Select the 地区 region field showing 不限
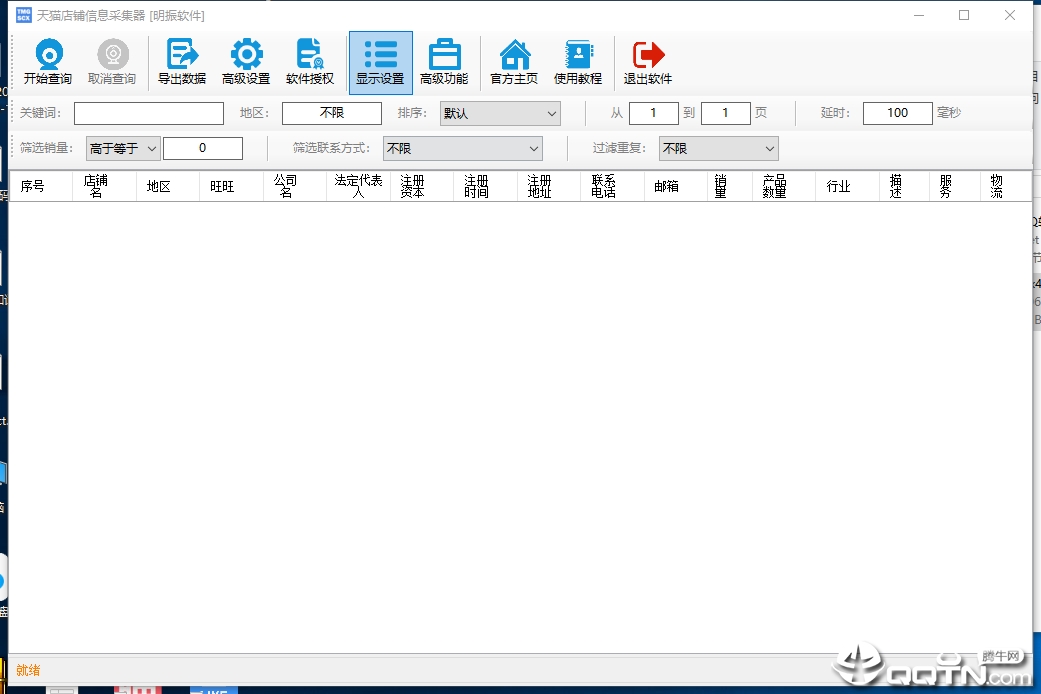 point(331,114)
